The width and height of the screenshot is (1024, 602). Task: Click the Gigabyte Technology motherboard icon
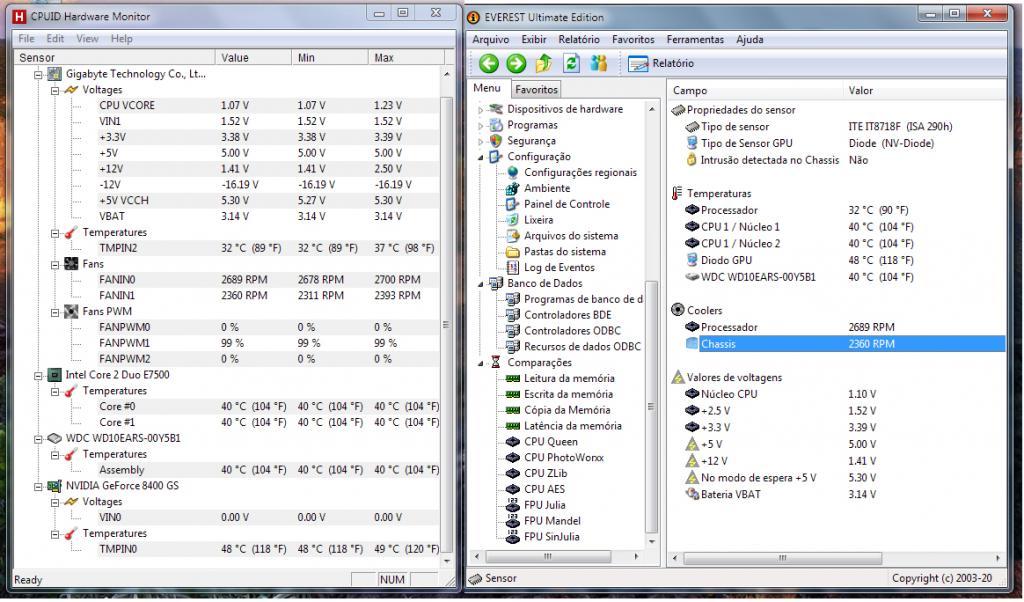click(55, 74)
